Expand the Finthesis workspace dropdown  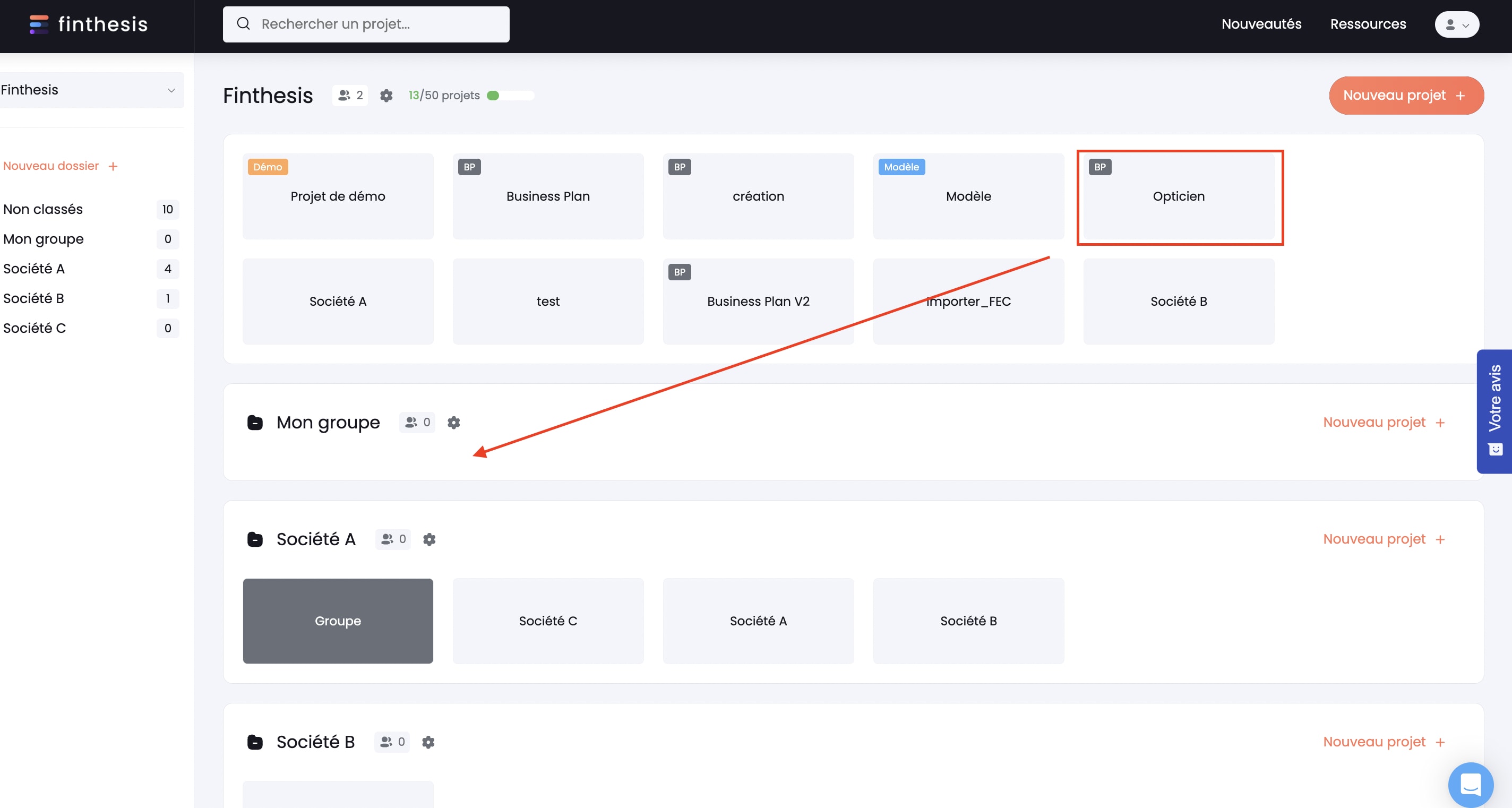[92, 90]
